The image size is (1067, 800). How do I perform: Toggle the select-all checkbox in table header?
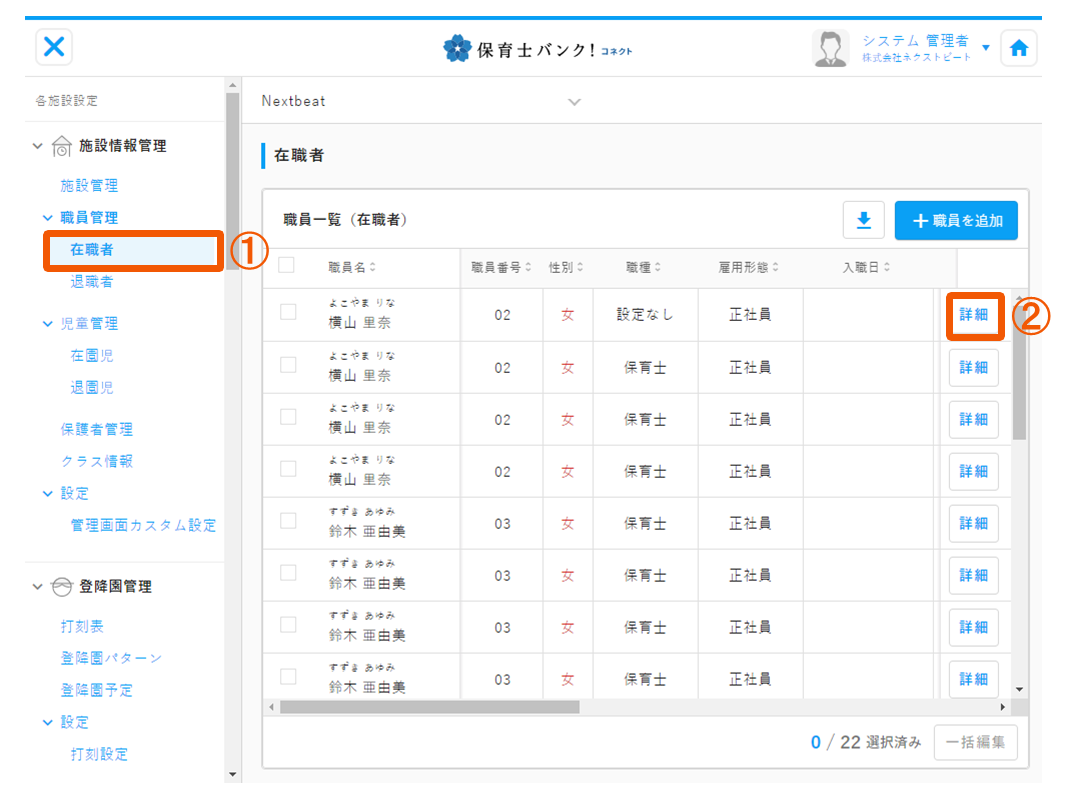(x=287, y=265)
